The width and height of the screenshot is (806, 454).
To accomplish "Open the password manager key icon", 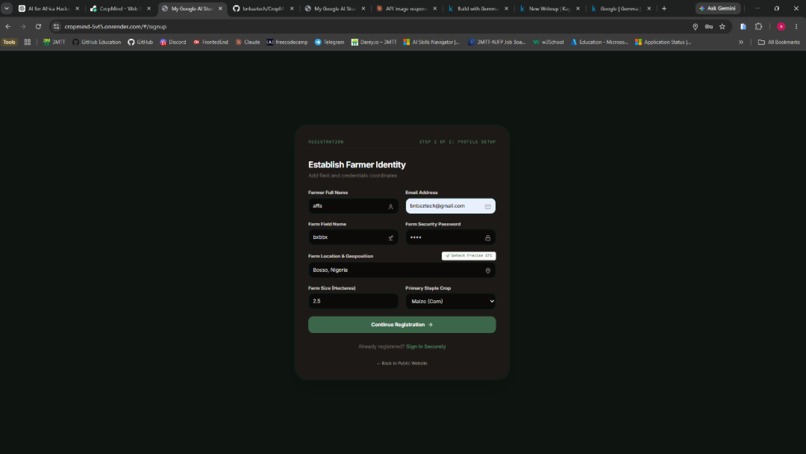I will pyautogui.click(x=709, y=26).
